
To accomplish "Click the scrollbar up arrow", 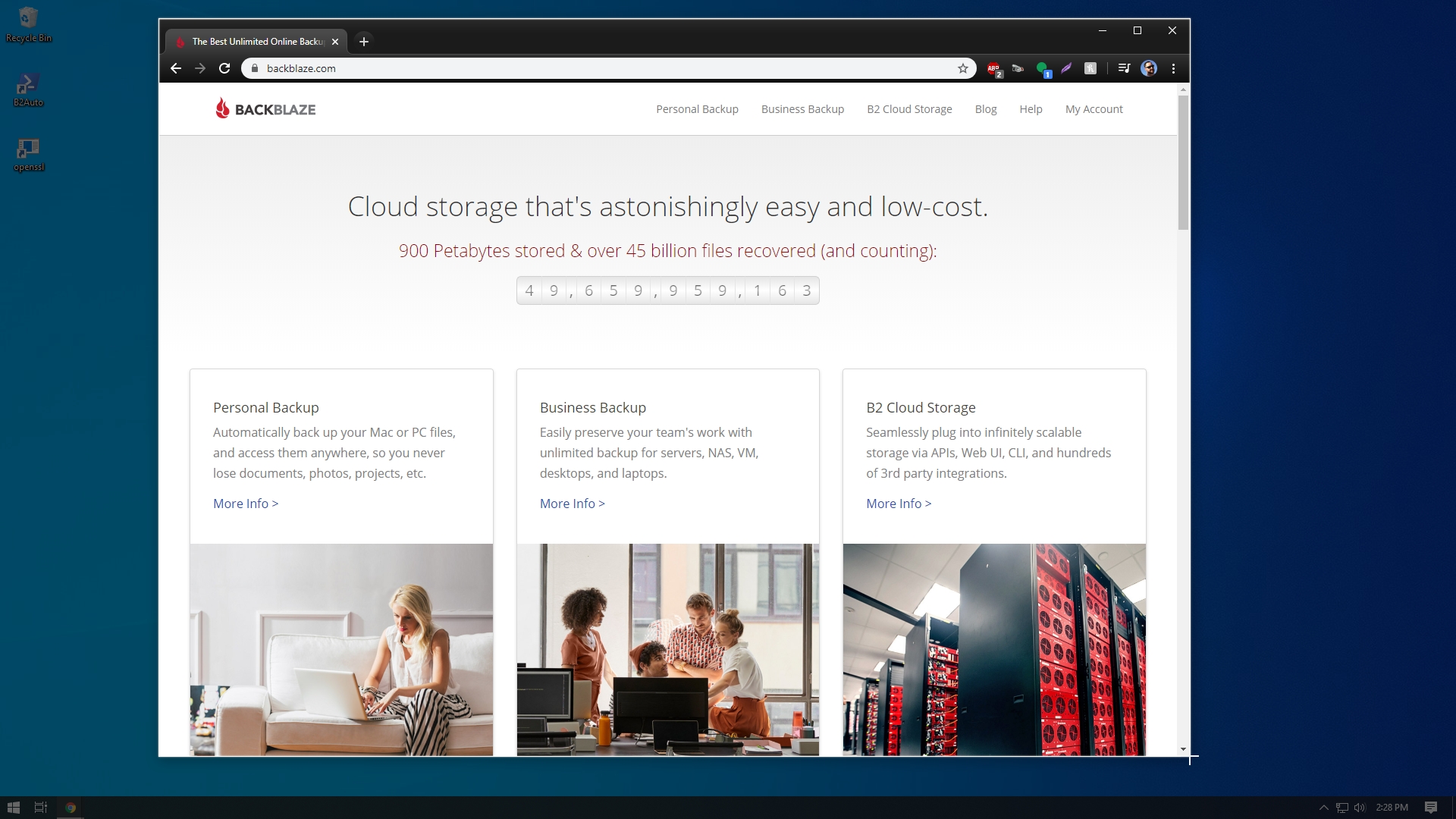I will tap(1183, 89).
